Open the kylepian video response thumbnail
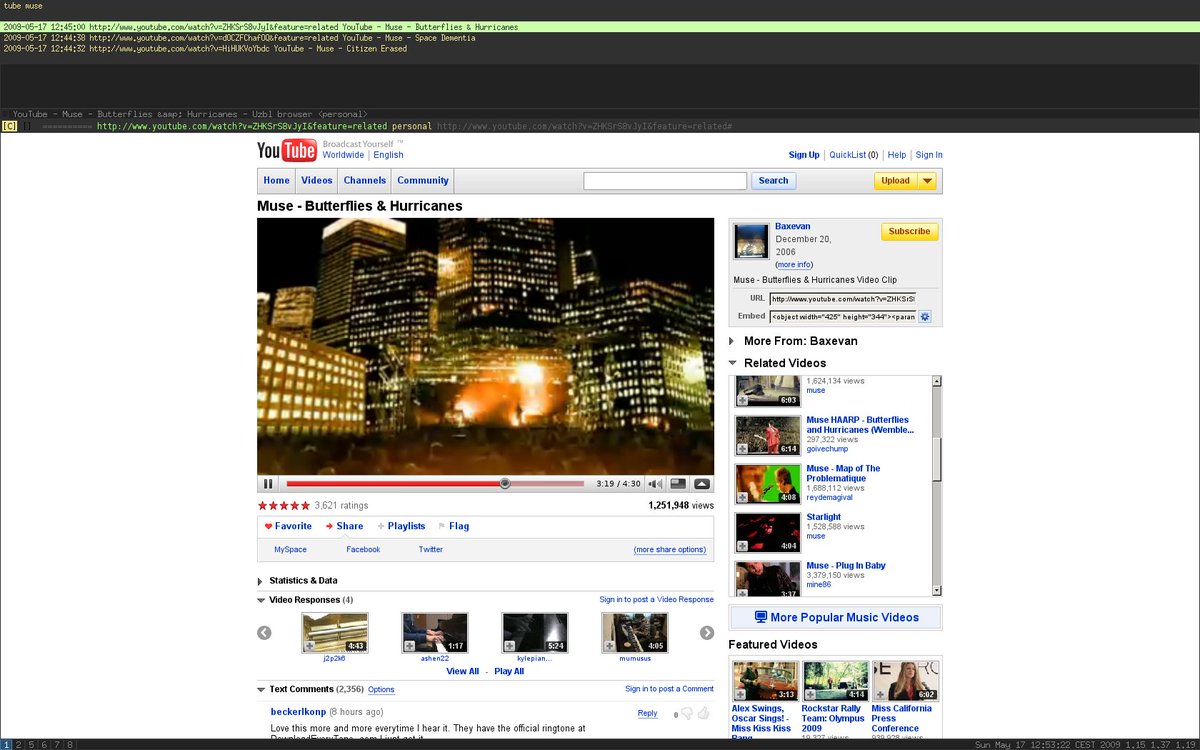1200x750 pixels. tap(534, 632)
